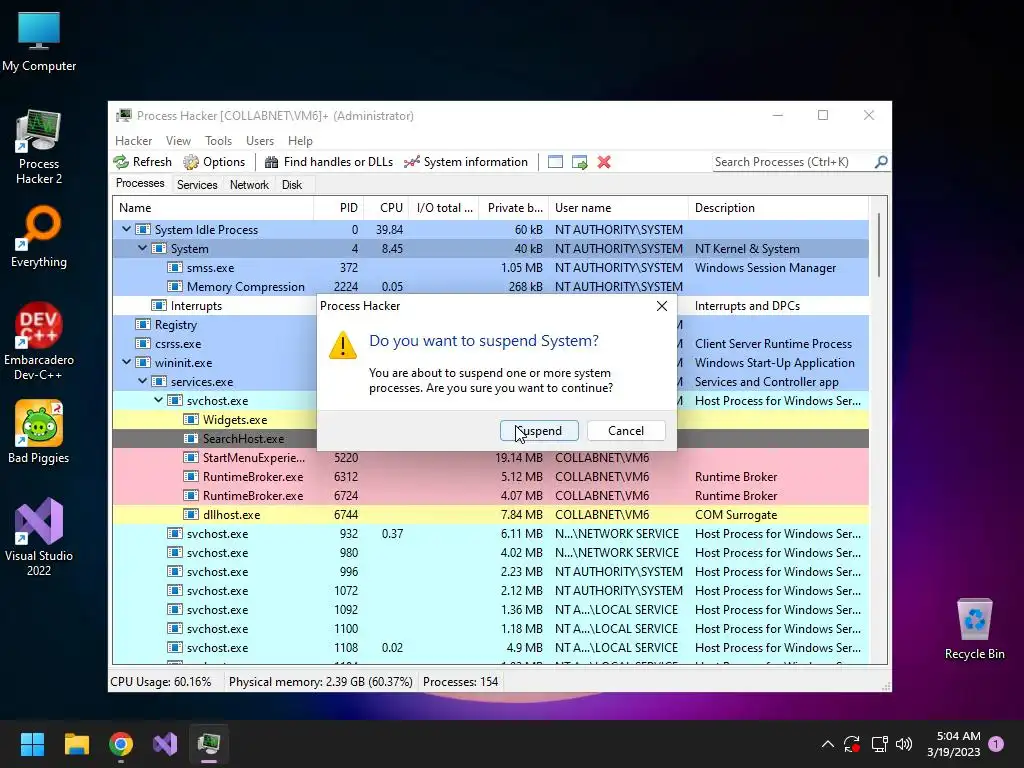This screenshot has height=768, width=1024.
Task: Click the search magnifier icon
Action: (881, 161)
